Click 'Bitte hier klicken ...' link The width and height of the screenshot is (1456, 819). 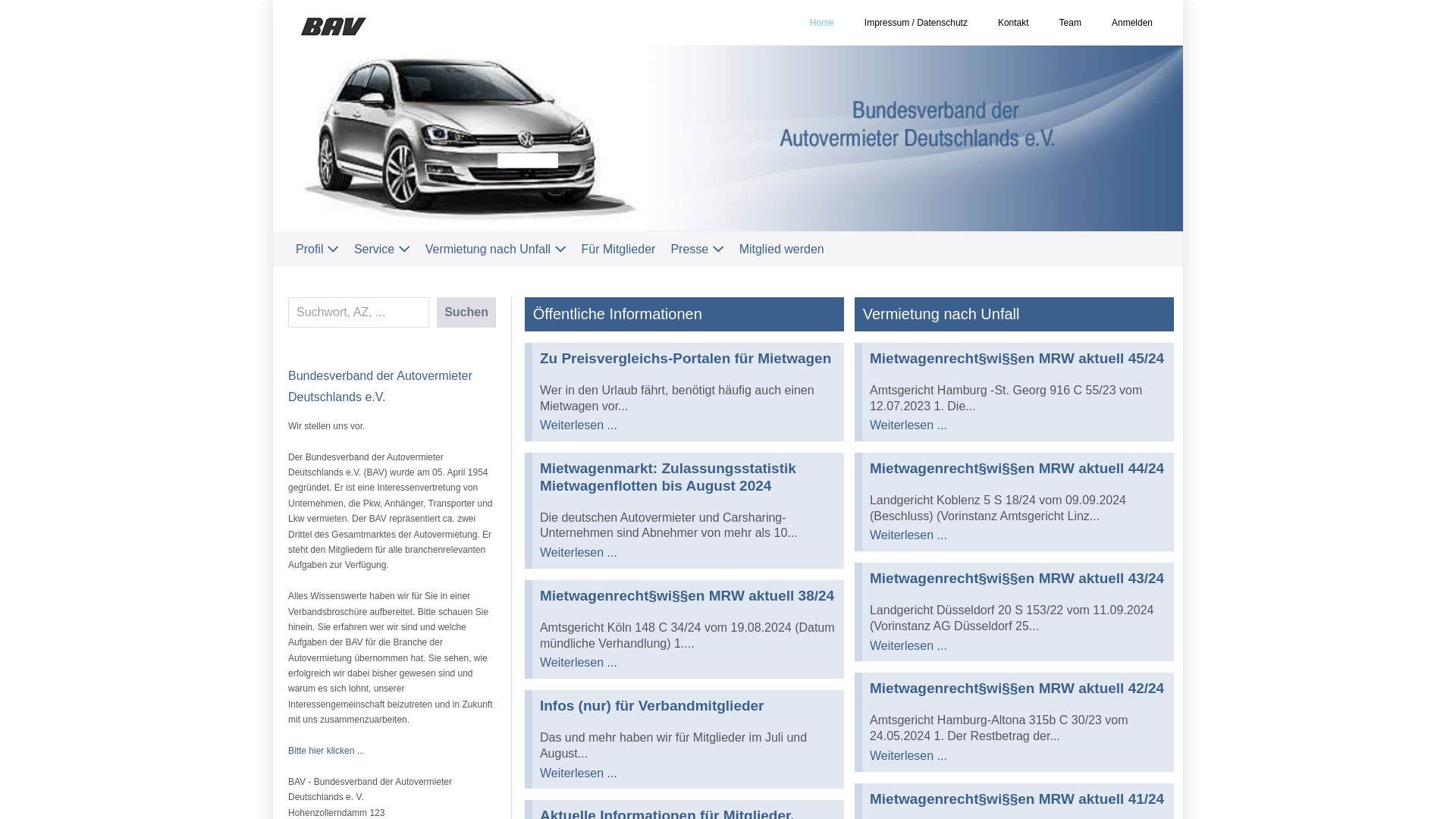click(x=326, y=751)
